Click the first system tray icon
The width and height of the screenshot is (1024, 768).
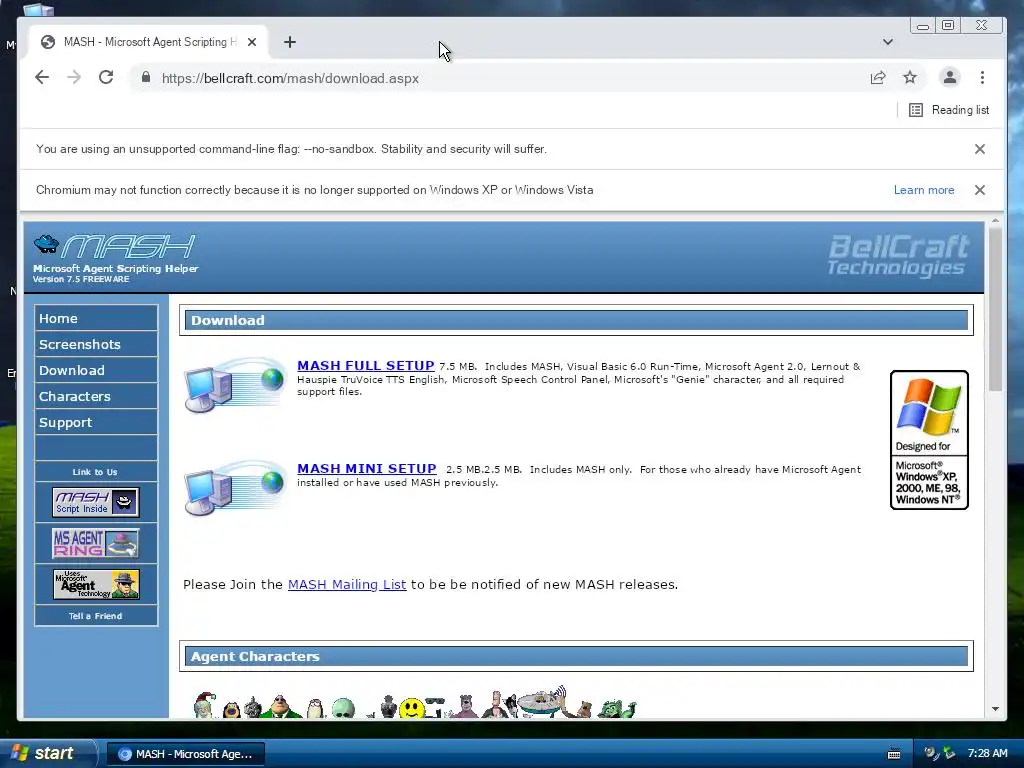click(x=931, y=753)
